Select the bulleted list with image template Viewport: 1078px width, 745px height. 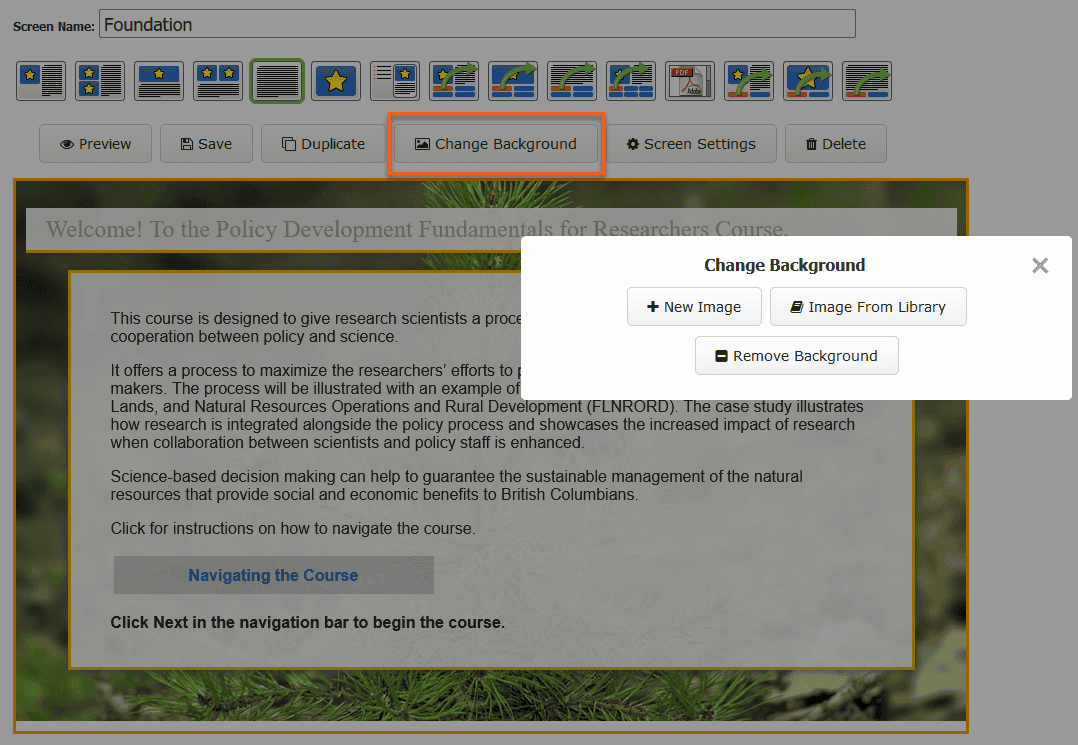coord(395,81)
